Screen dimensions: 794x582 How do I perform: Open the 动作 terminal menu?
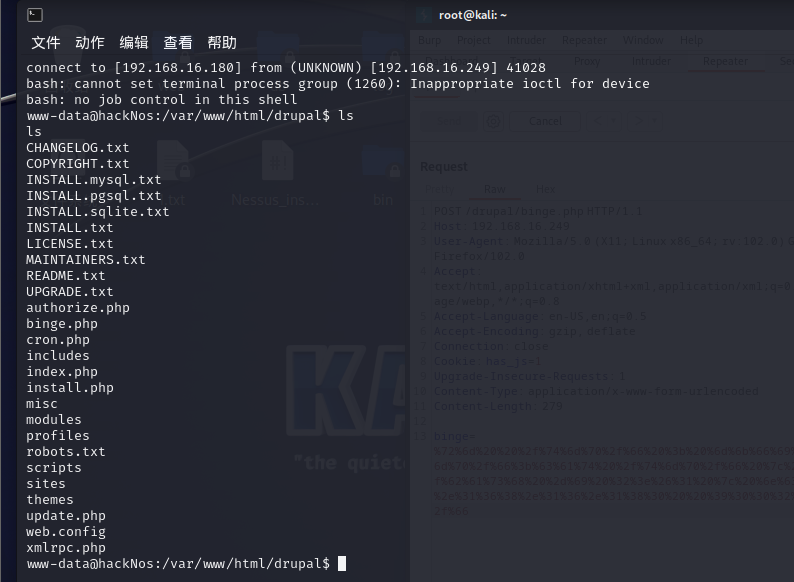coord(90,43)
